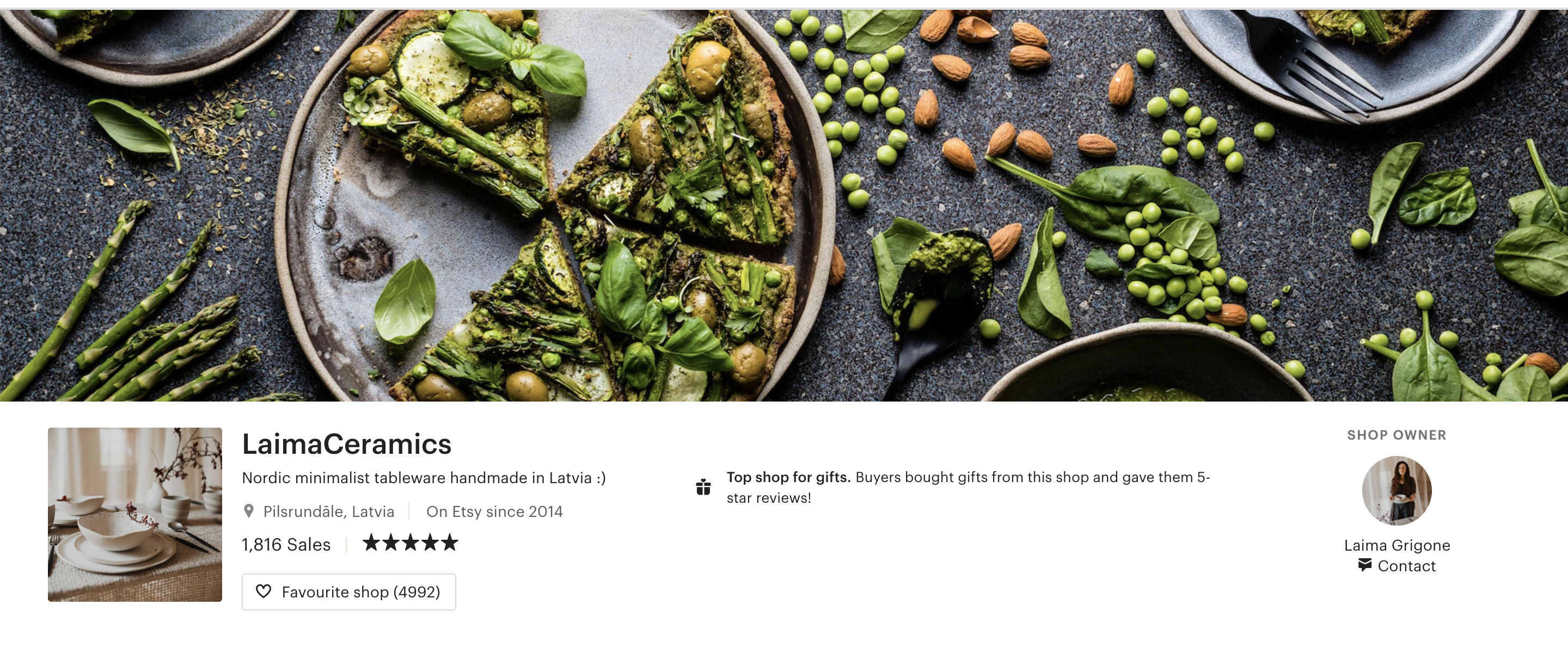Screen dimensions: 1568x654
Task: Open the Contact link
Action: pos(1406,566)
